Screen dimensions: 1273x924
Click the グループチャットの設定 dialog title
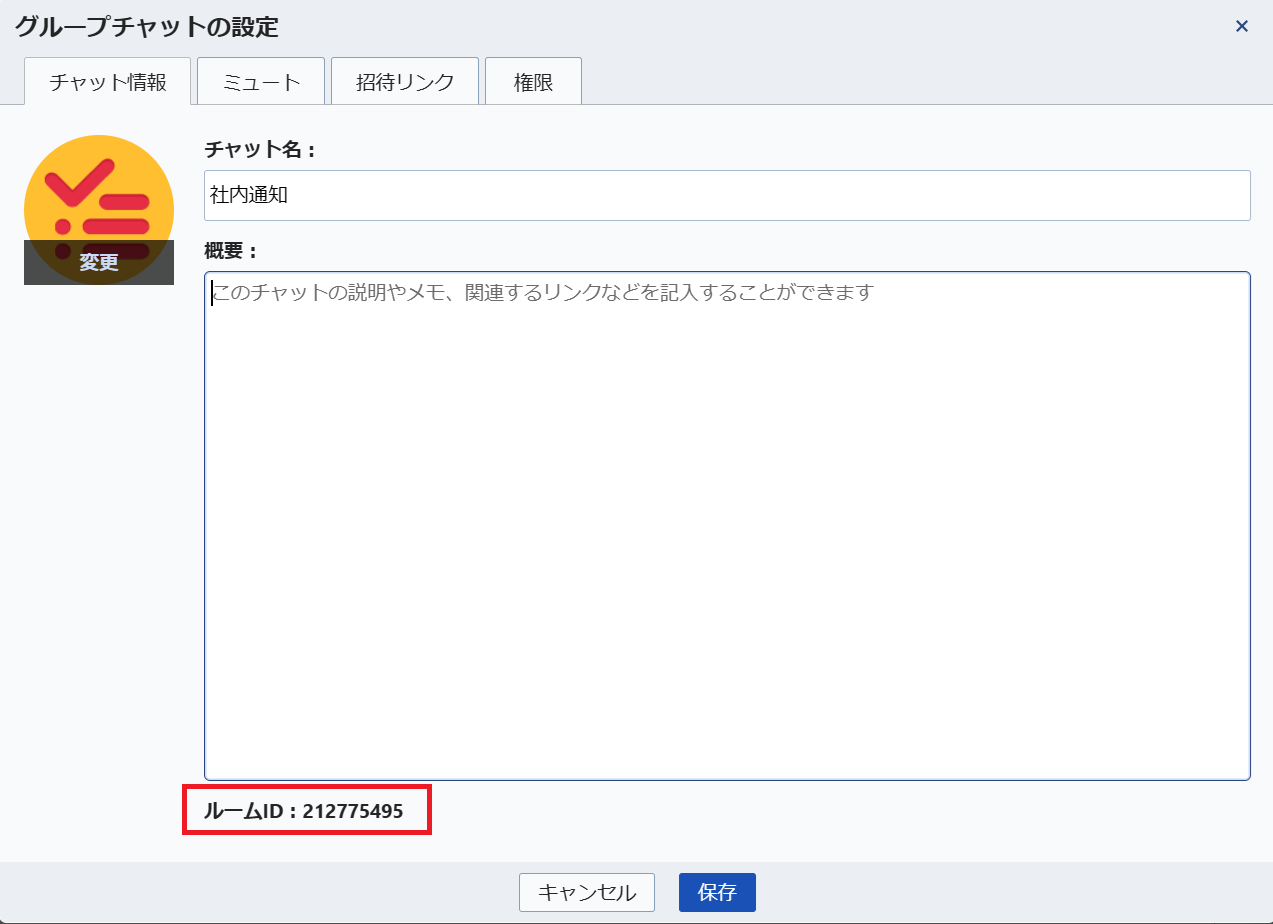click(x=146, y=27)
